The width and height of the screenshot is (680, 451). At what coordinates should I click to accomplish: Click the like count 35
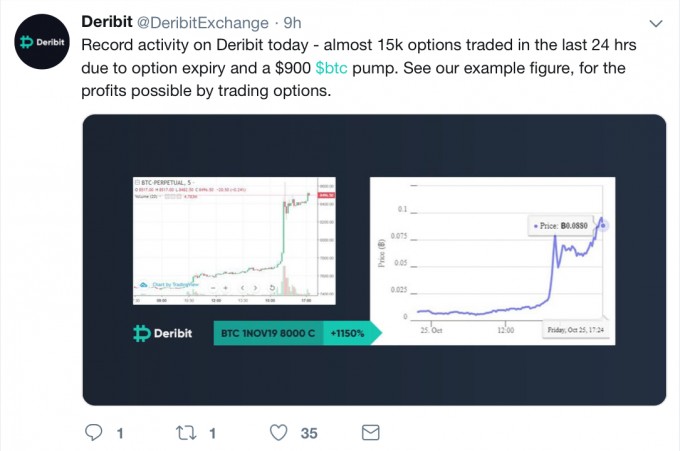pos(309,433)
